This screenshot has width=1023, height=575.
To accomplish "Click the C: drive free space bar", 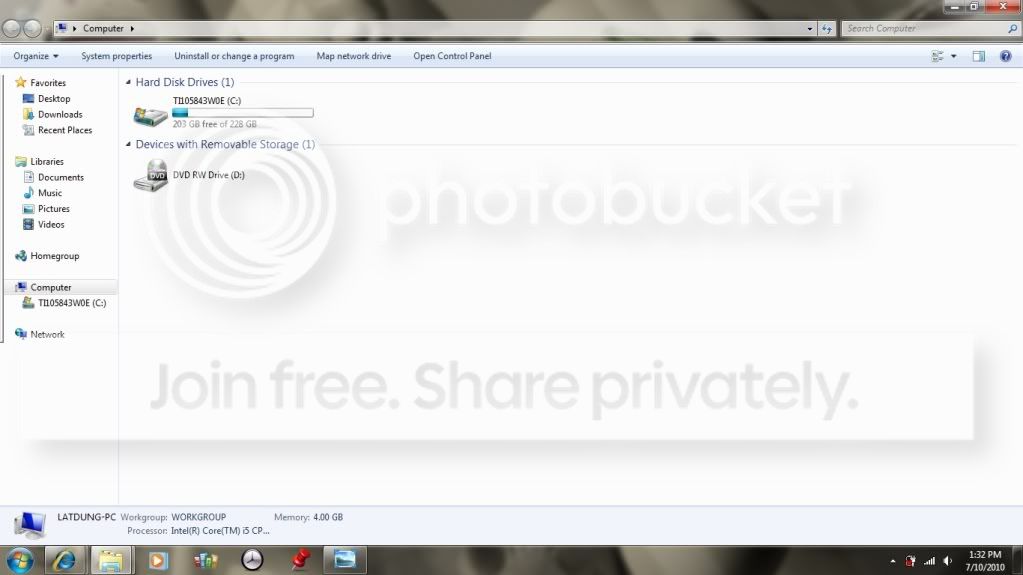I will tap(243, 113).
